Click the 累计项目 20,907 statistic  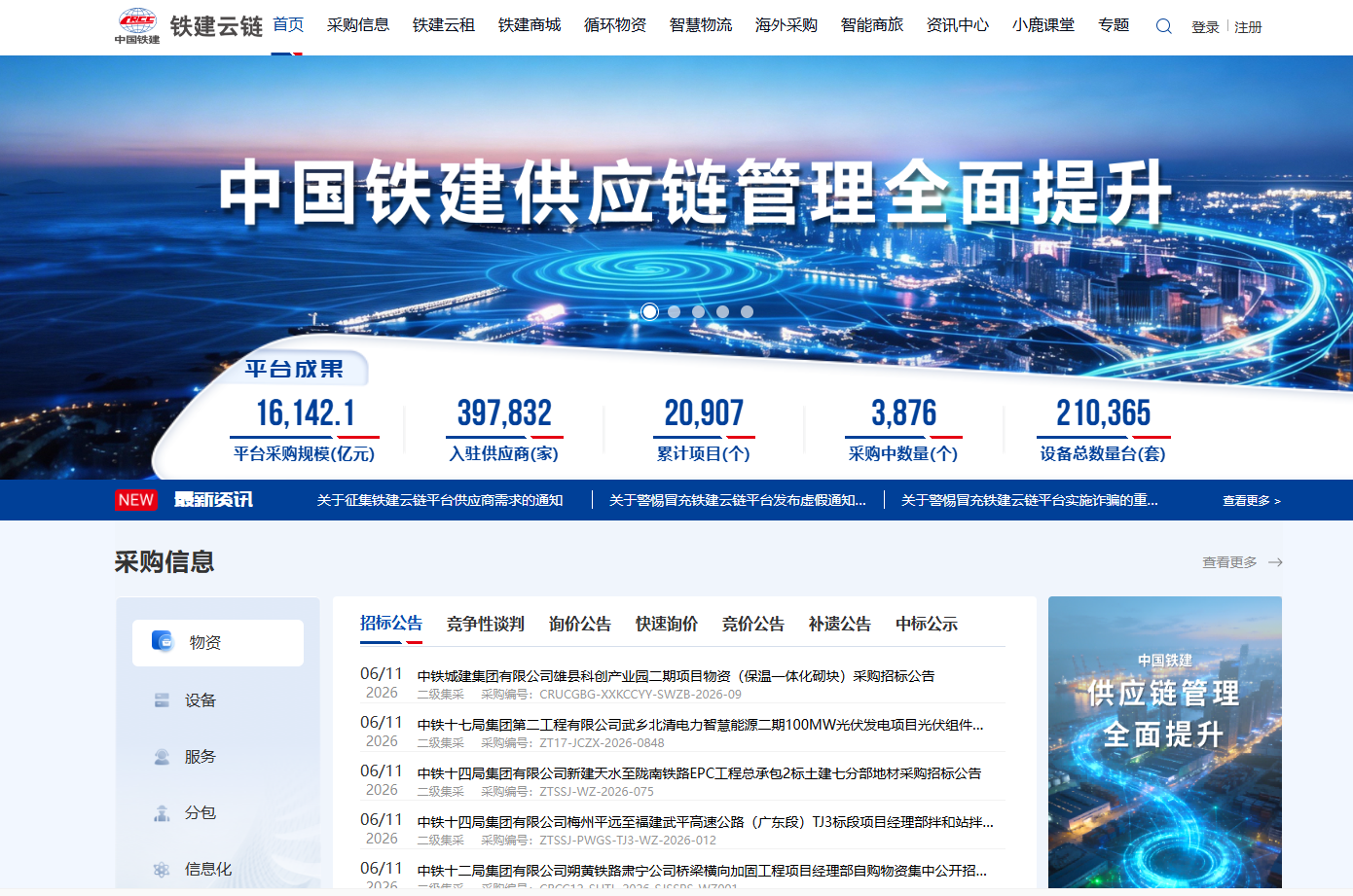tap(704, 428)
